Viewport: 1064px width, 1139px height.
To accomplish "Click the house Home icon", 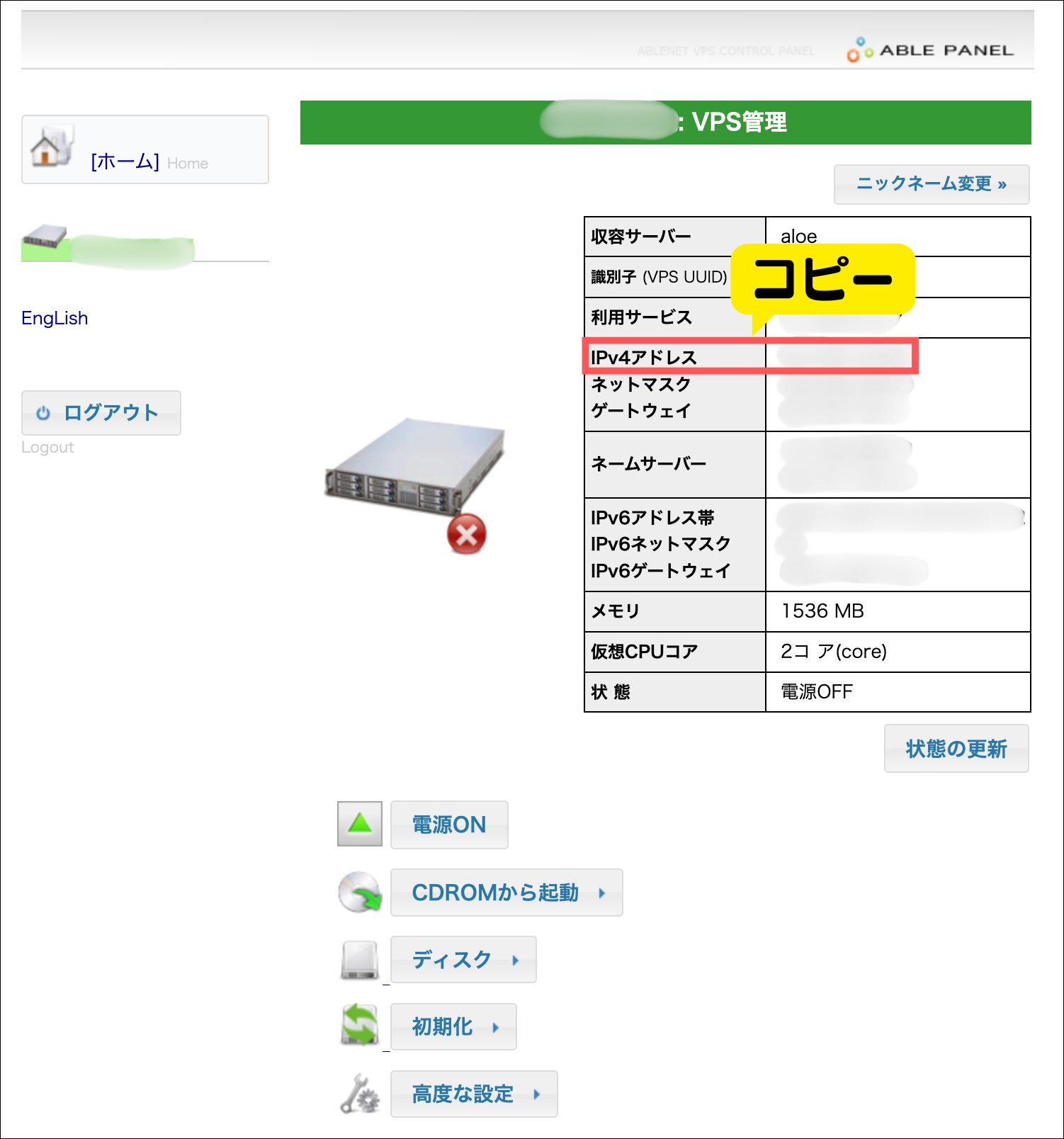I will click(x=52, y=146).
